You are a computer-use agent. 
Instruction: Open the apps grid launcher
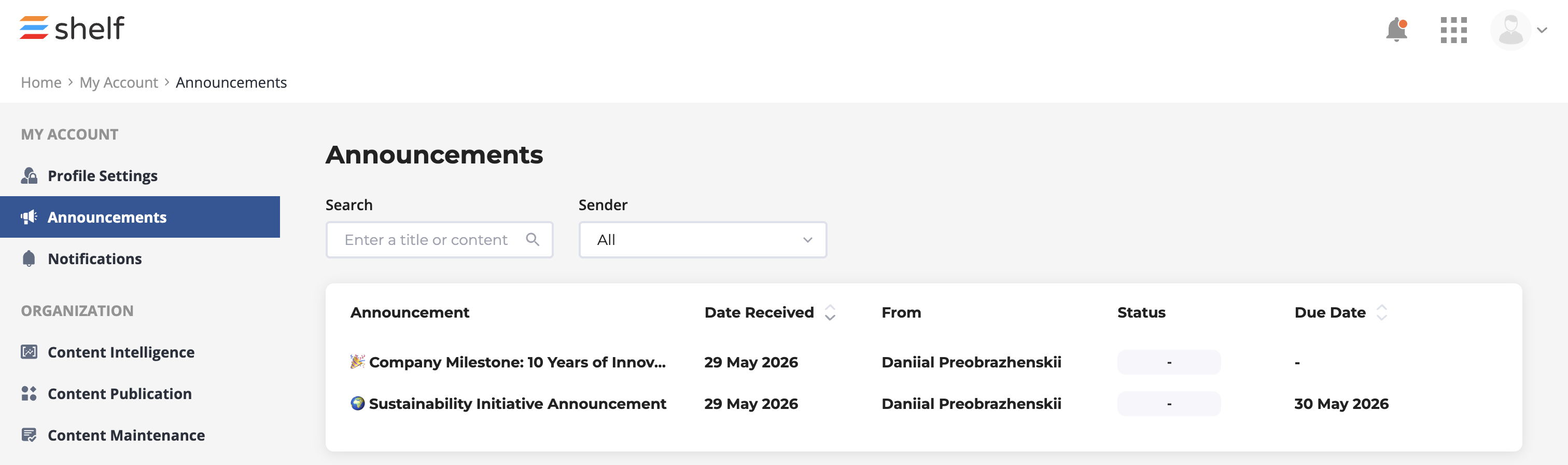pos(1453,30)
